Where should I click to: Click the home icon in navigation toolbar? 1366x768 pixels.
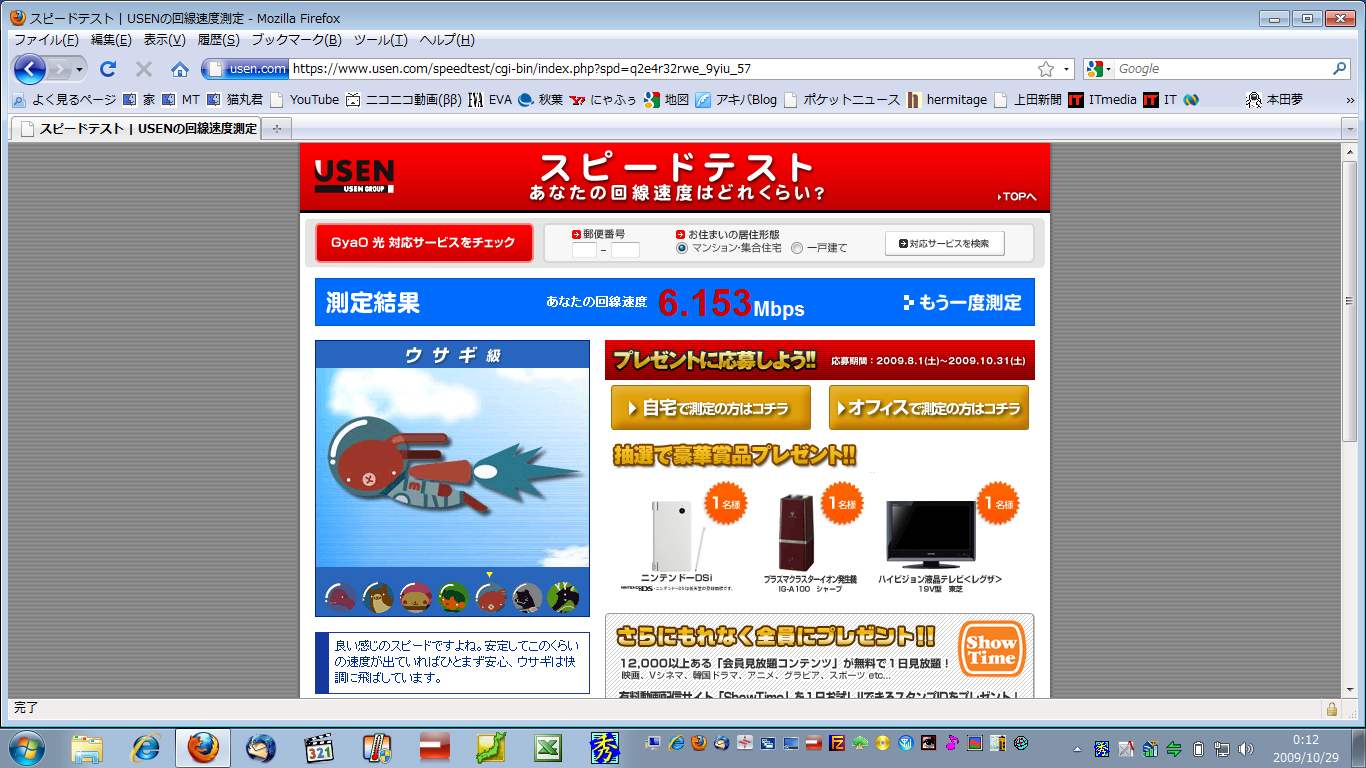click(x=179, y=69)
